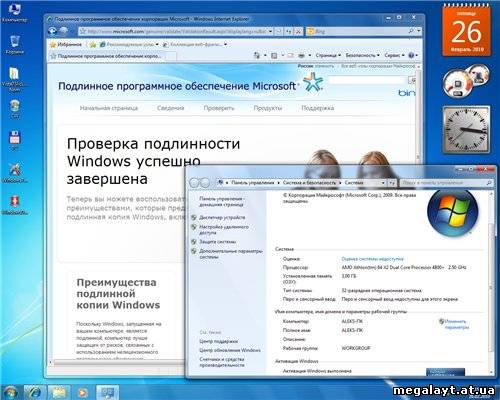
Task: Click Система и безопасность breadcrumb
Action: click(309, 183)
